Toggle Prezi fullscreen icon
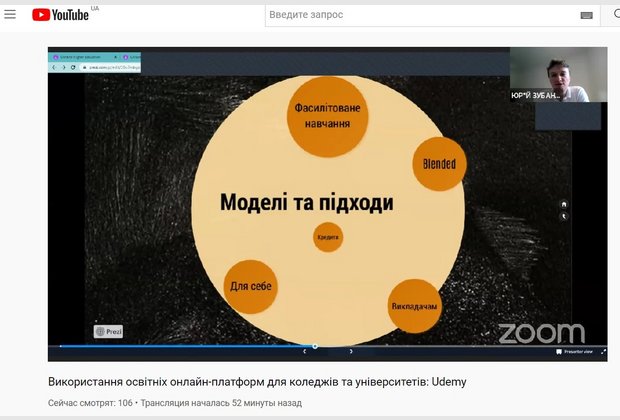 603,352
